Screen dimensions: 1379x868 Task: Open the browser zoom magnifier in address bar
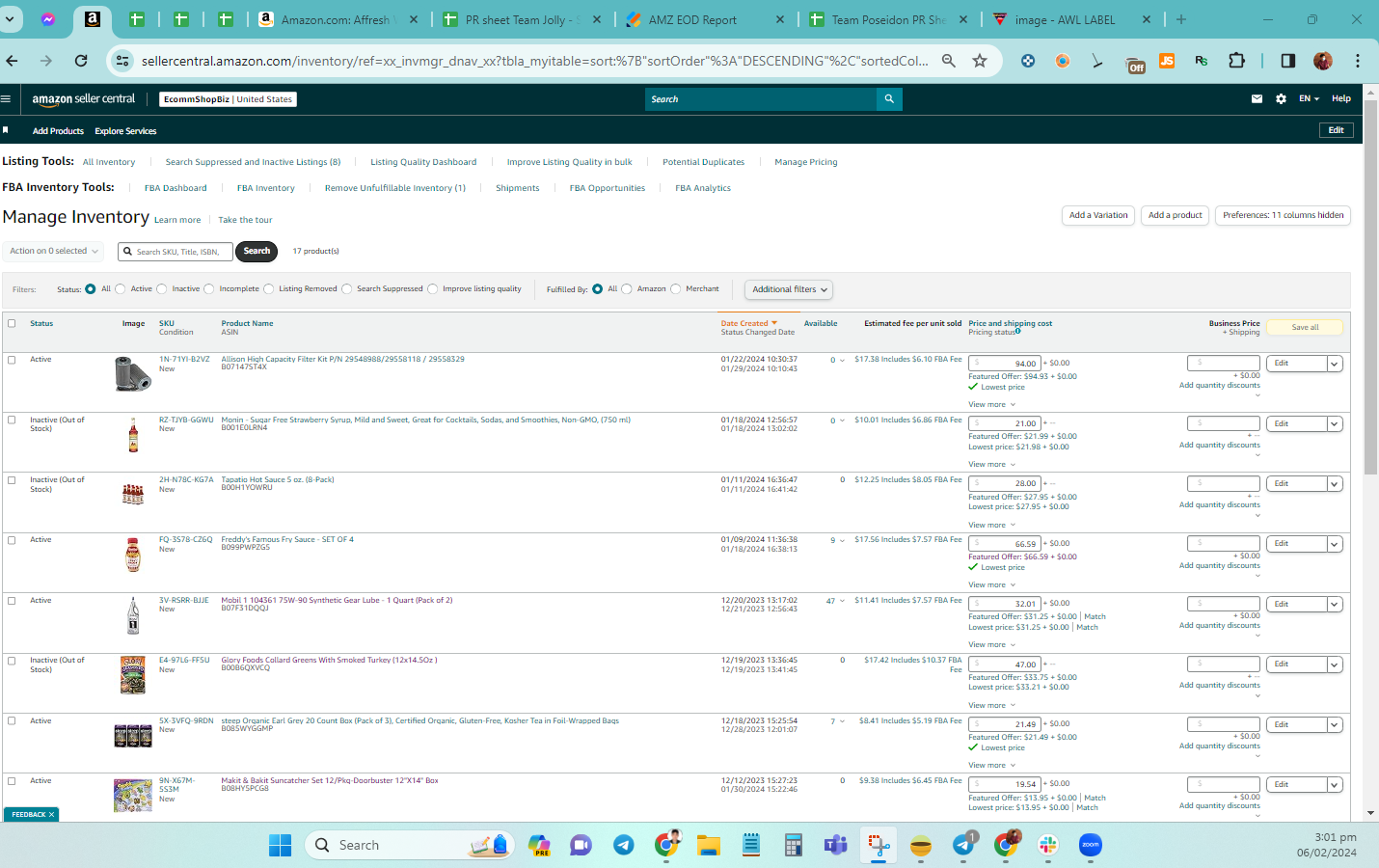[x=949, y=61]
